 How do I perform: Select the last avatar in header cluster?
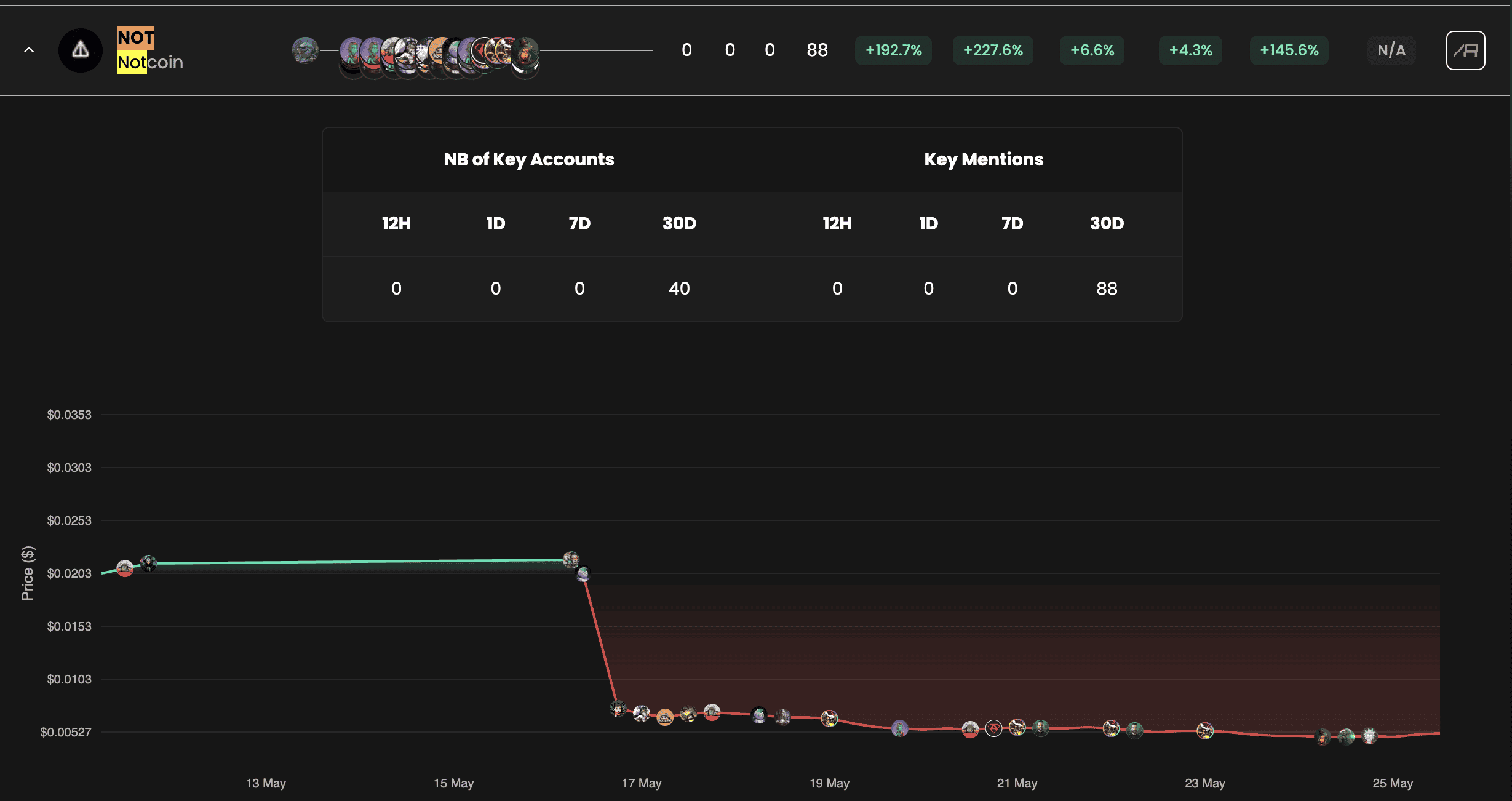pyautogui.click(x=525, y=50)
